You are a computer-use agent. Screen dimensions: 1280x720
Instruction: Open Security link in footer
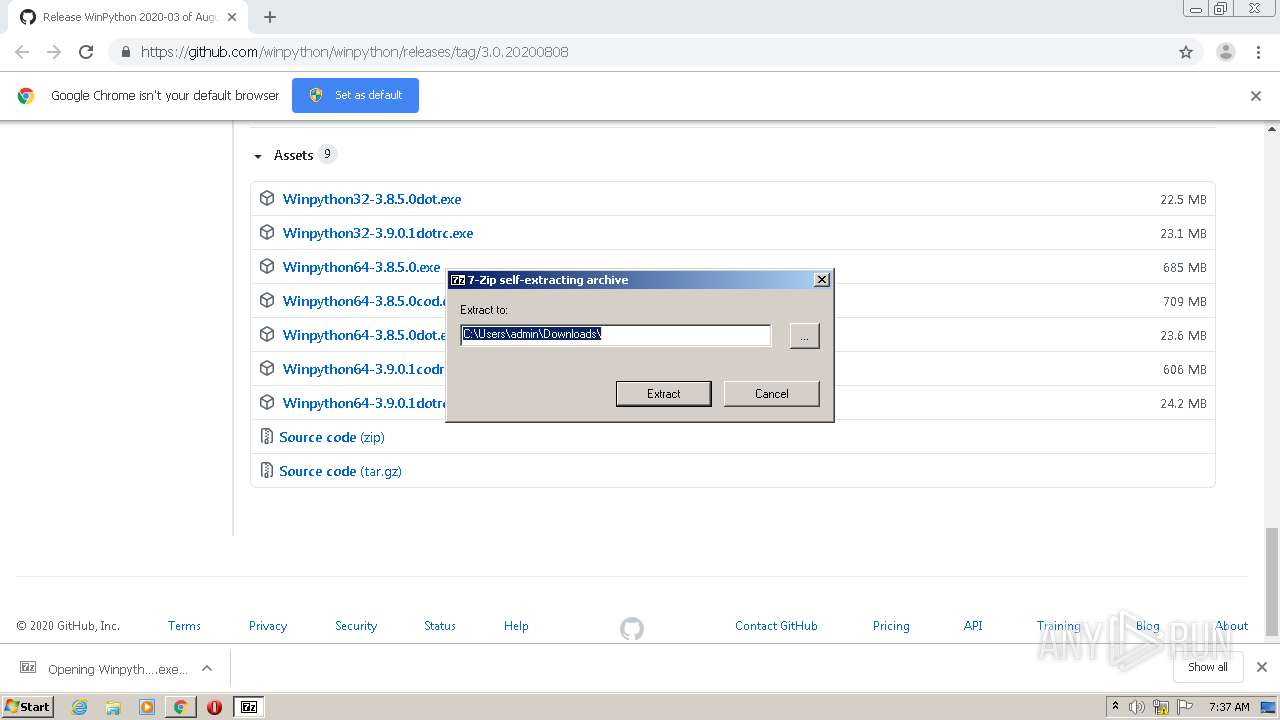pos(356,626)
